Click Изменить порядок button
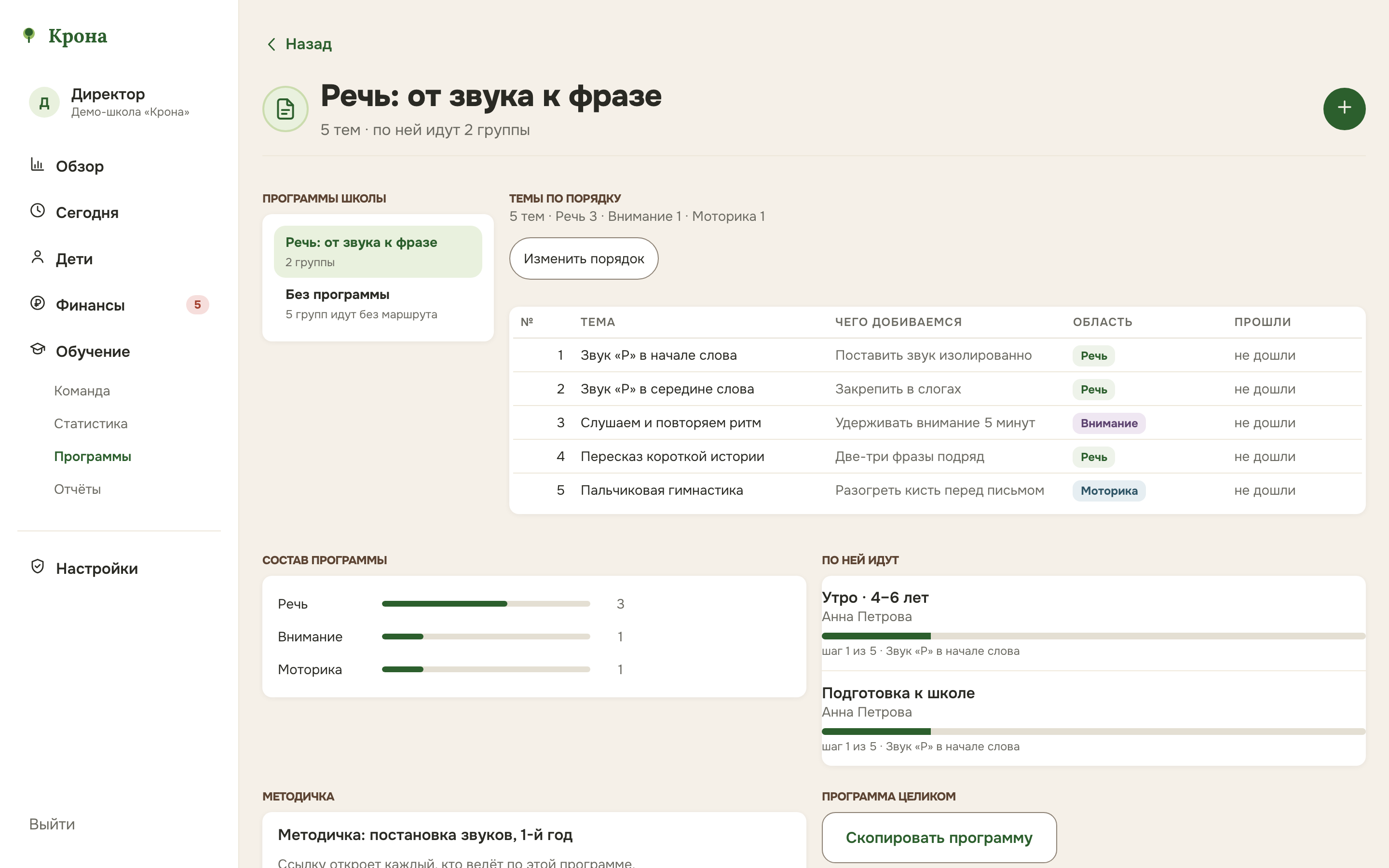 (x=584, y=259)
